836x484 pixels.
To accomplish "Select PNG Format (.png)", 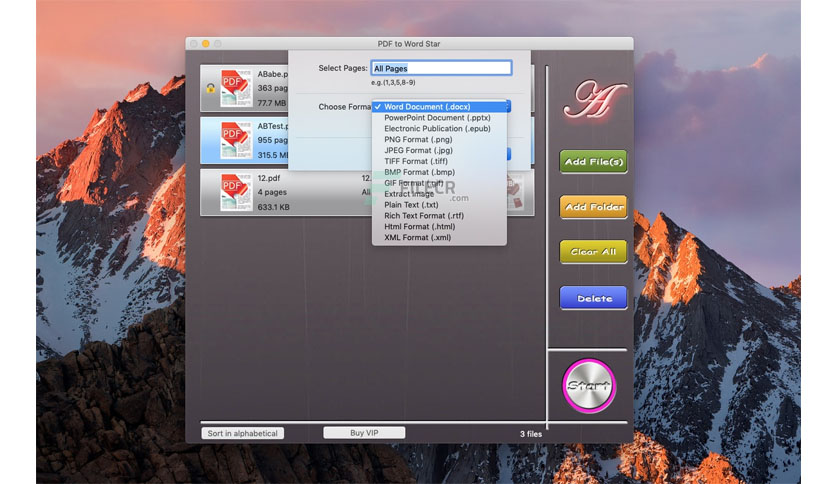I will pyautogui.click(x=439, y=140).
